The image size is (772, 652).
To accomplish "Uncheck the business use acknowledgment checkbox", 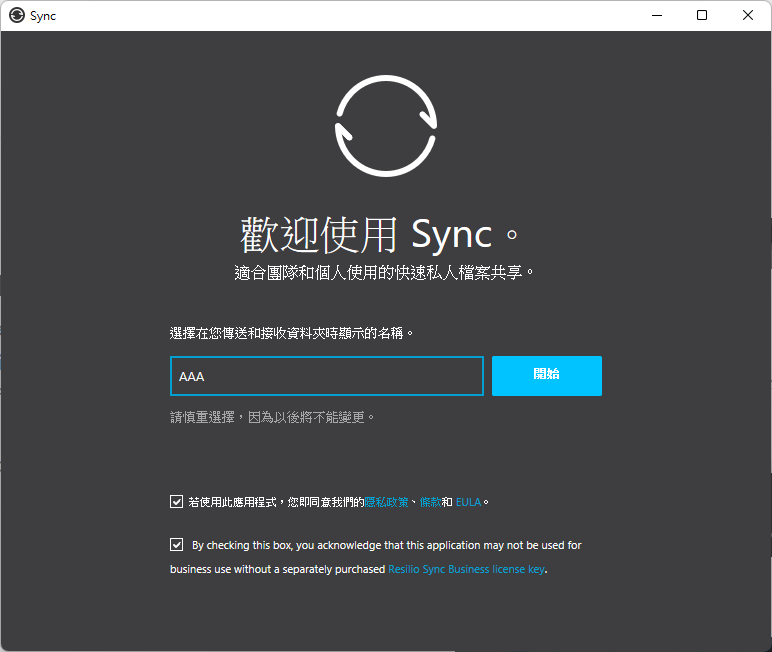I will 176,545.
